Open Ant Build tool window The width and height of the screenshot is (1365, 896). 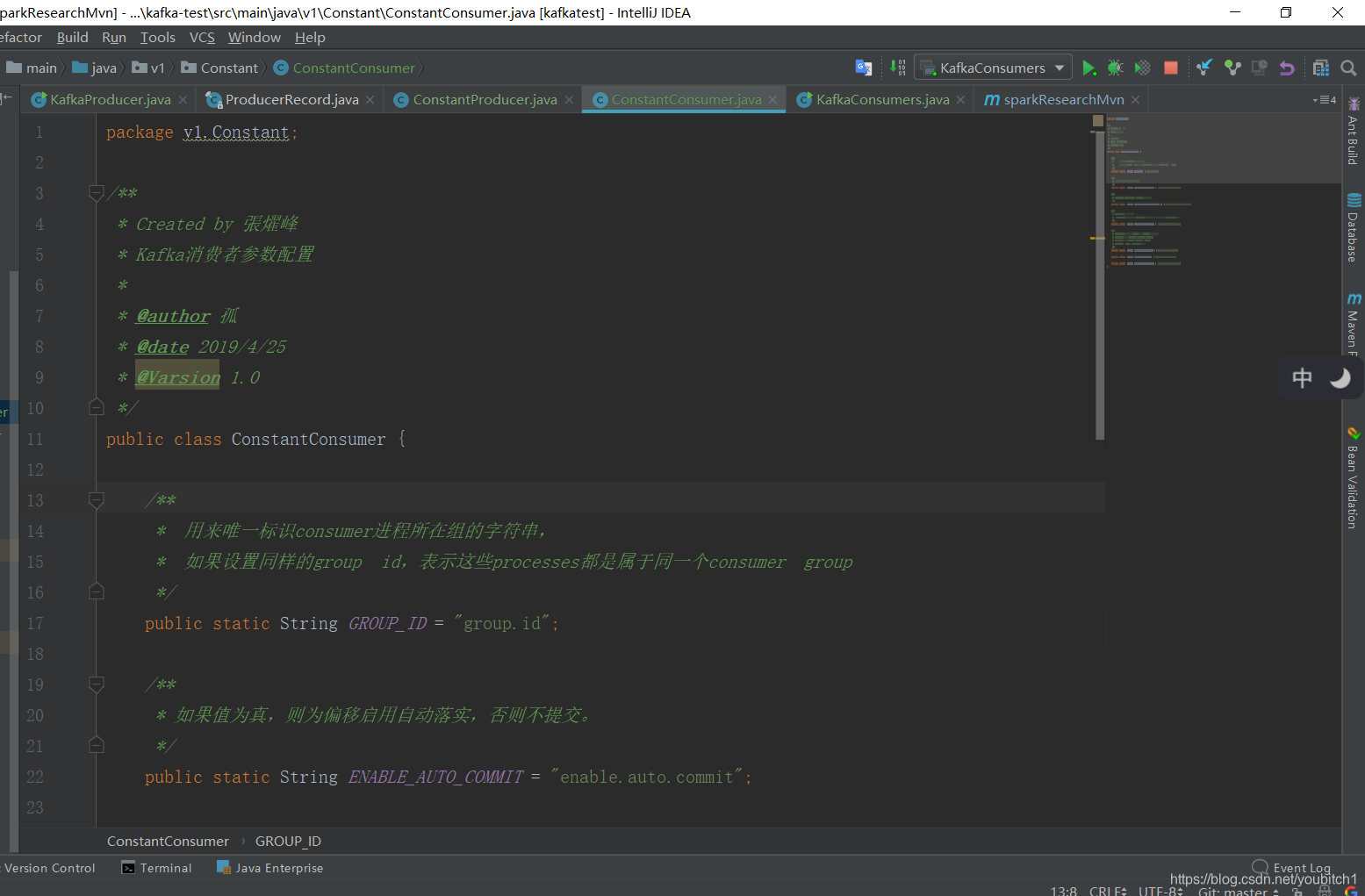(x=1353, y=132)
